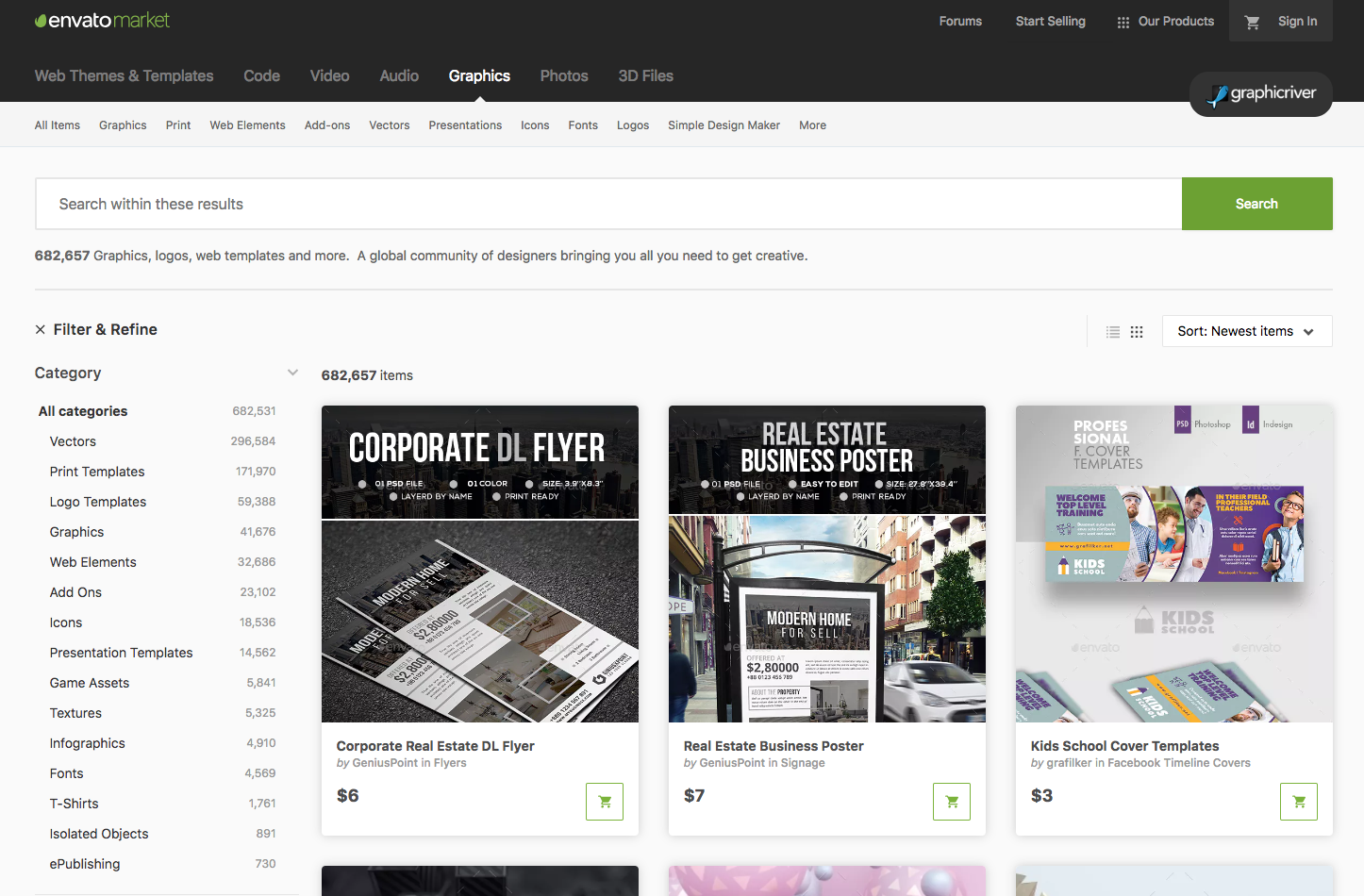
Task: Open Web Elements in the sub-navigation bar
Action: [x=247, y=125]
